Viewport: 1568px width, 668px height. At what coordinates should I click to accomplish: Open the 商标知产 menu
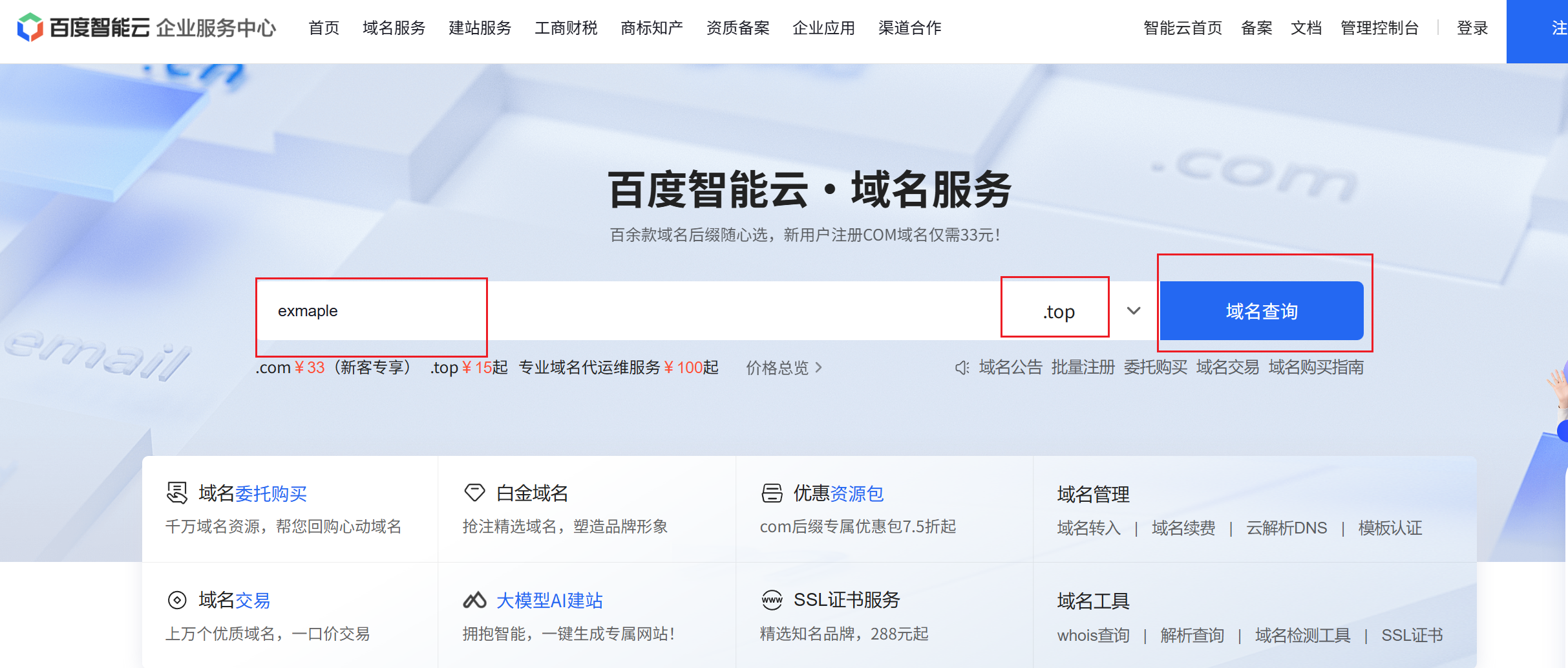click(652, 28)
